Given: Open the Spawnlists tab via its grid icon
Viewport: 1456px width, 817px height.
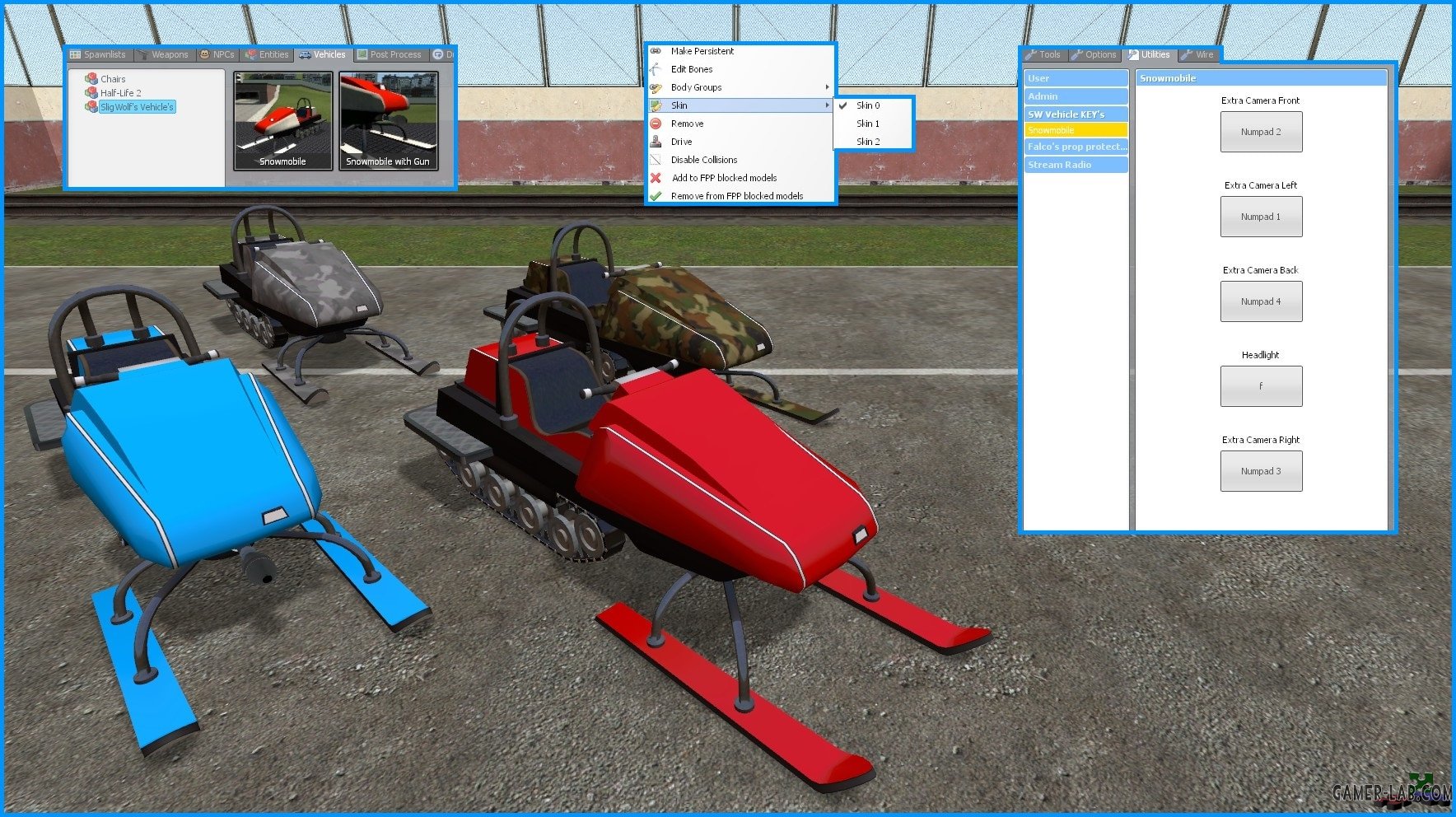Looking at the screenshot, I should coord(76,54).
